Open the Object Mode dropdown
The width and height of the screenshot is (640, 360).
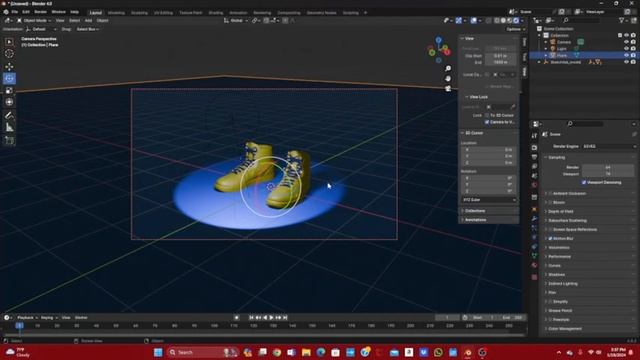click(34, 20)
